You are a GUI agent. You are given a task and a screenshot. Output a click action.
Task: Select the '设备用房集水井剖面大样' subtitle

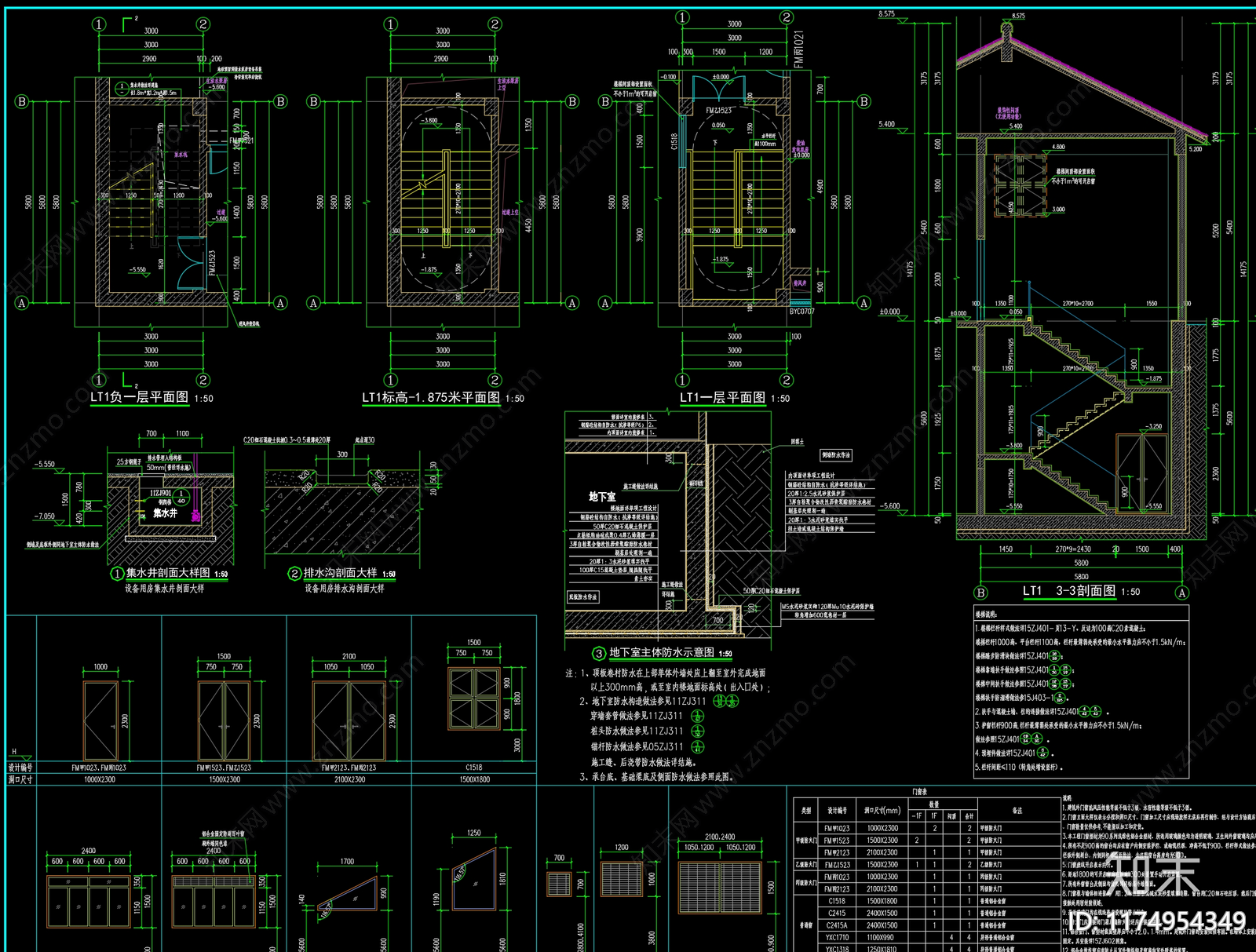point(164,589)
